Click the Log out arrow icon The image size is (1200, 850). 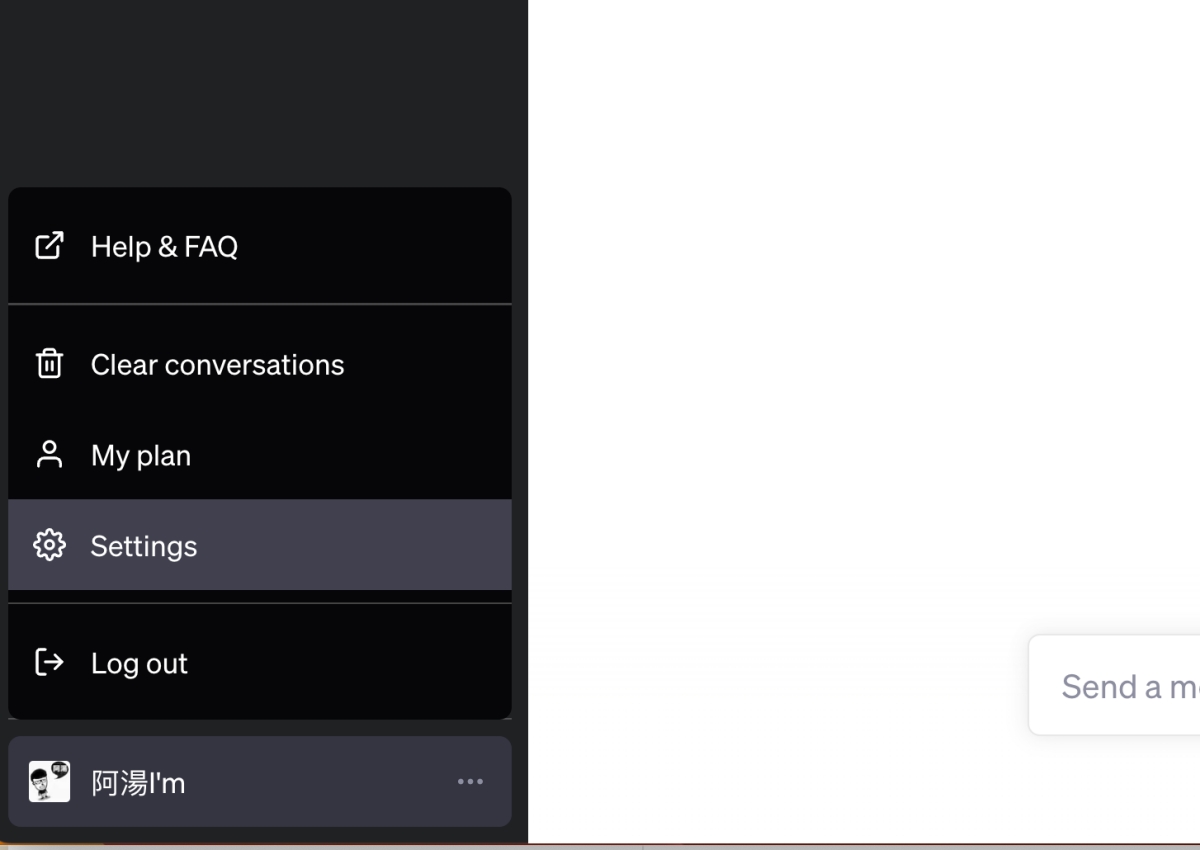coord(49,662)
